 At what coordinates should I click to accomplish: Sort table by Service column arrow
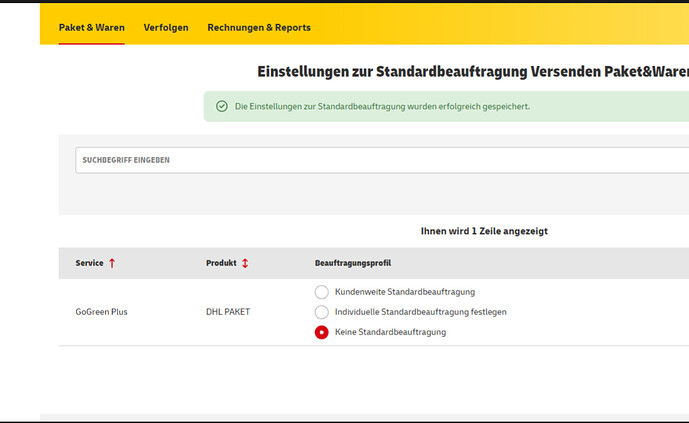click(112, 263)
